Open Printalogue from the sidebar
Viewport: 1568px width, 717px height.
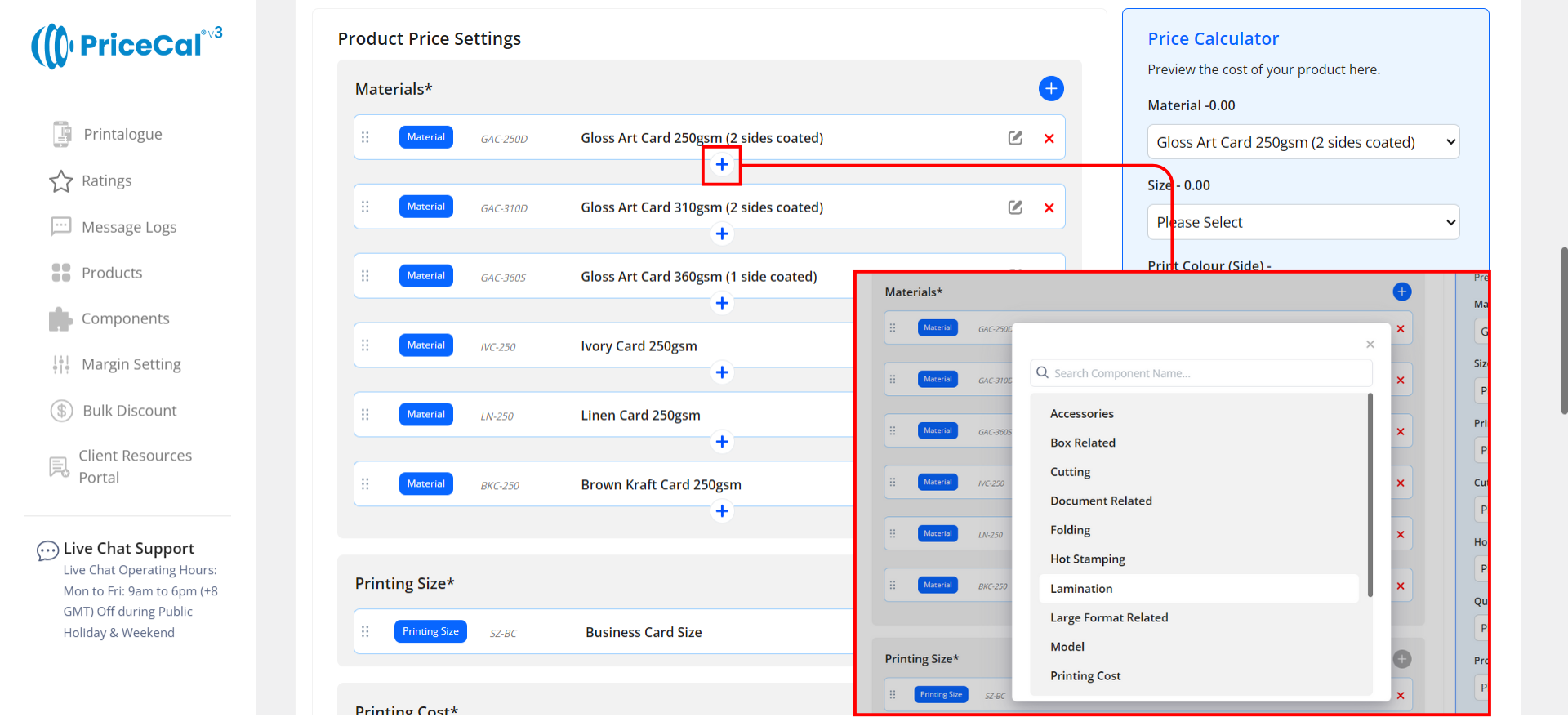[x=122, y=134]
